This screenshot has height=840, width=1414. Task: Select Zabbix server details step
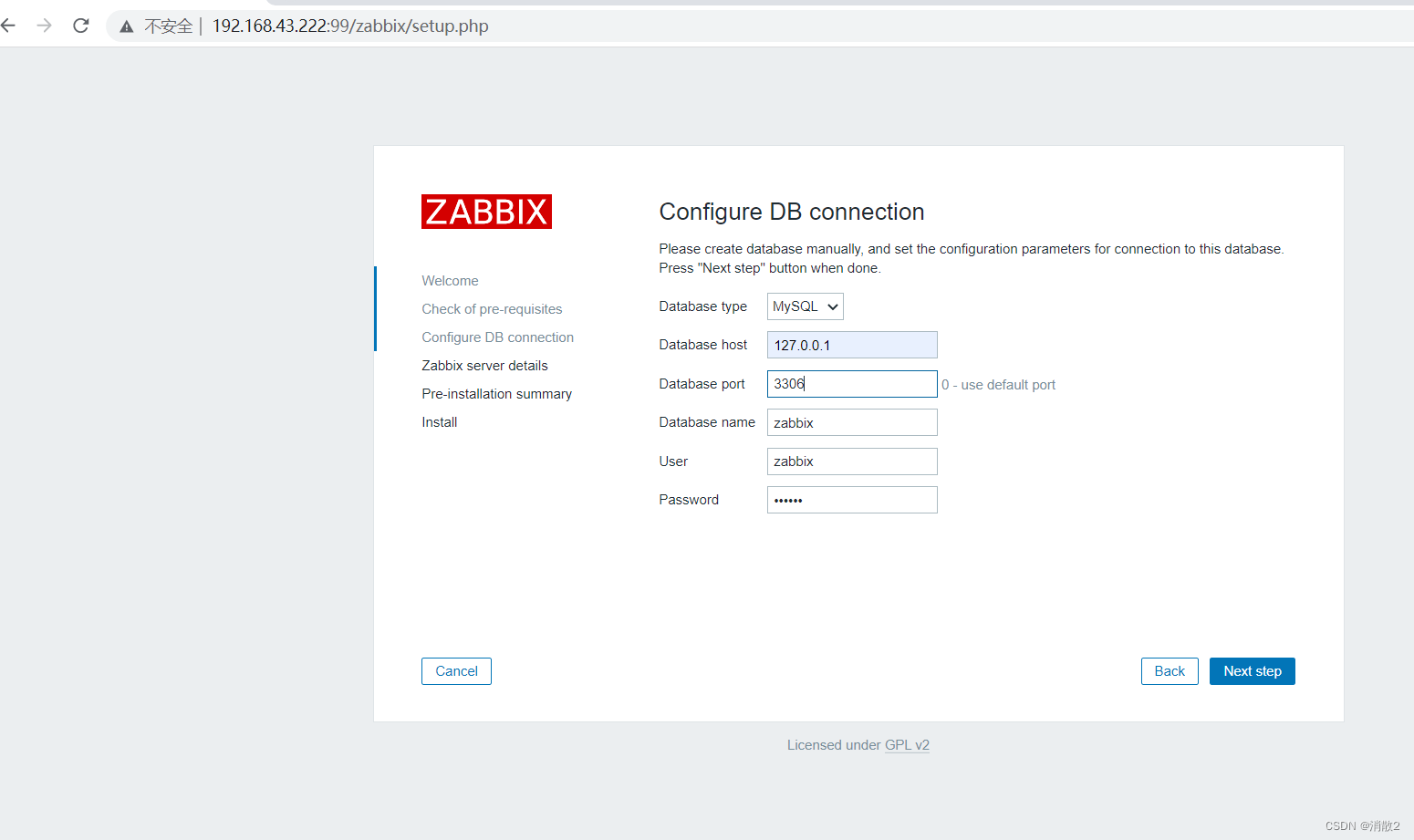point(484,366)
